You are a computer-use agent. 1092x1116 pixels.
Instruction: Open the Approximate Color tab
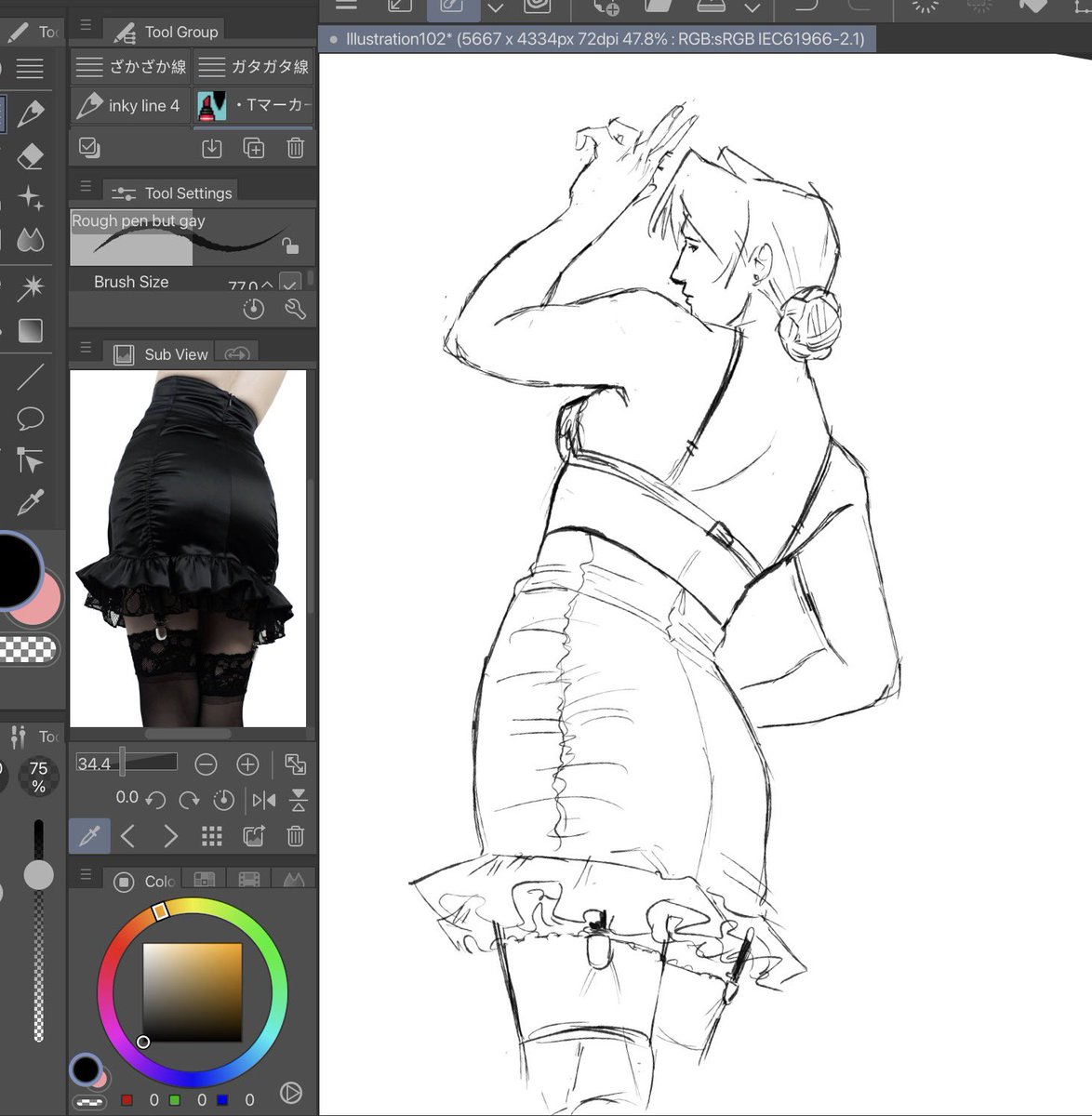point(293,880)
